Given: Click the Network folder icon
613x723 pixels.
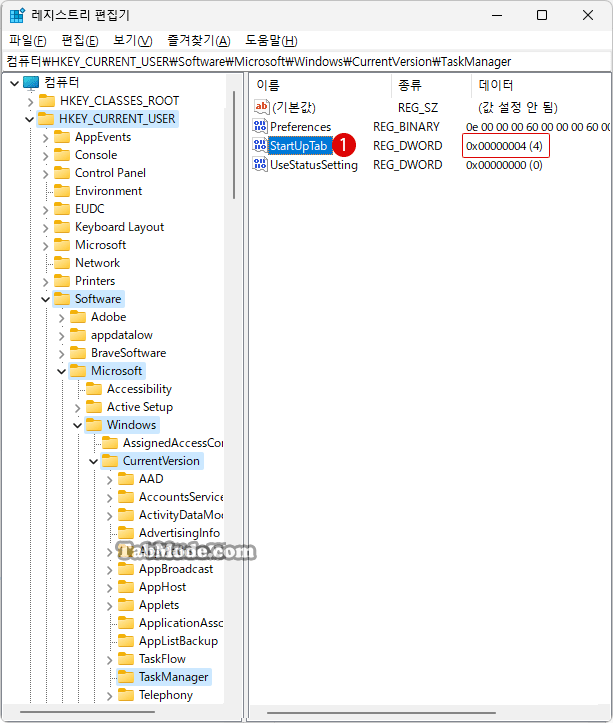Looking at the screenshot, I should click(62, 263).
